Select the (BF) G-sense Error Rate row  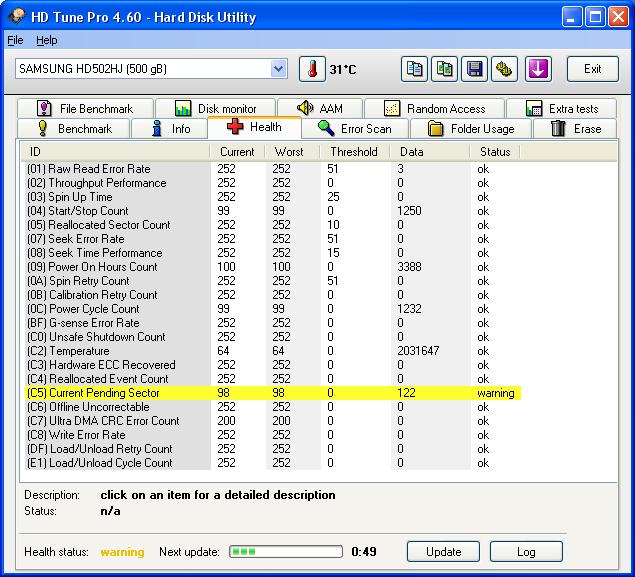click(x=274, y=323)
